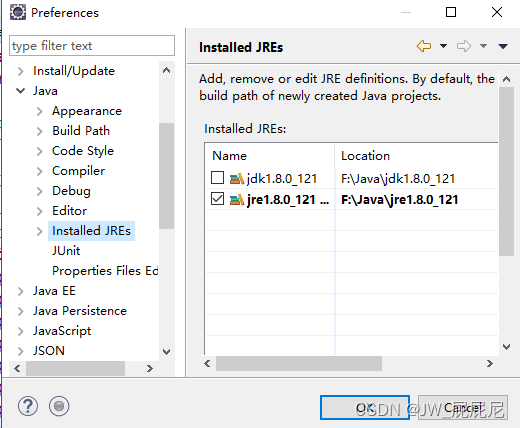This screenshot has width=520, height=428.
Task: Check the jdk1.8.0_121 checkbox
Action: (x=217, y=178)
